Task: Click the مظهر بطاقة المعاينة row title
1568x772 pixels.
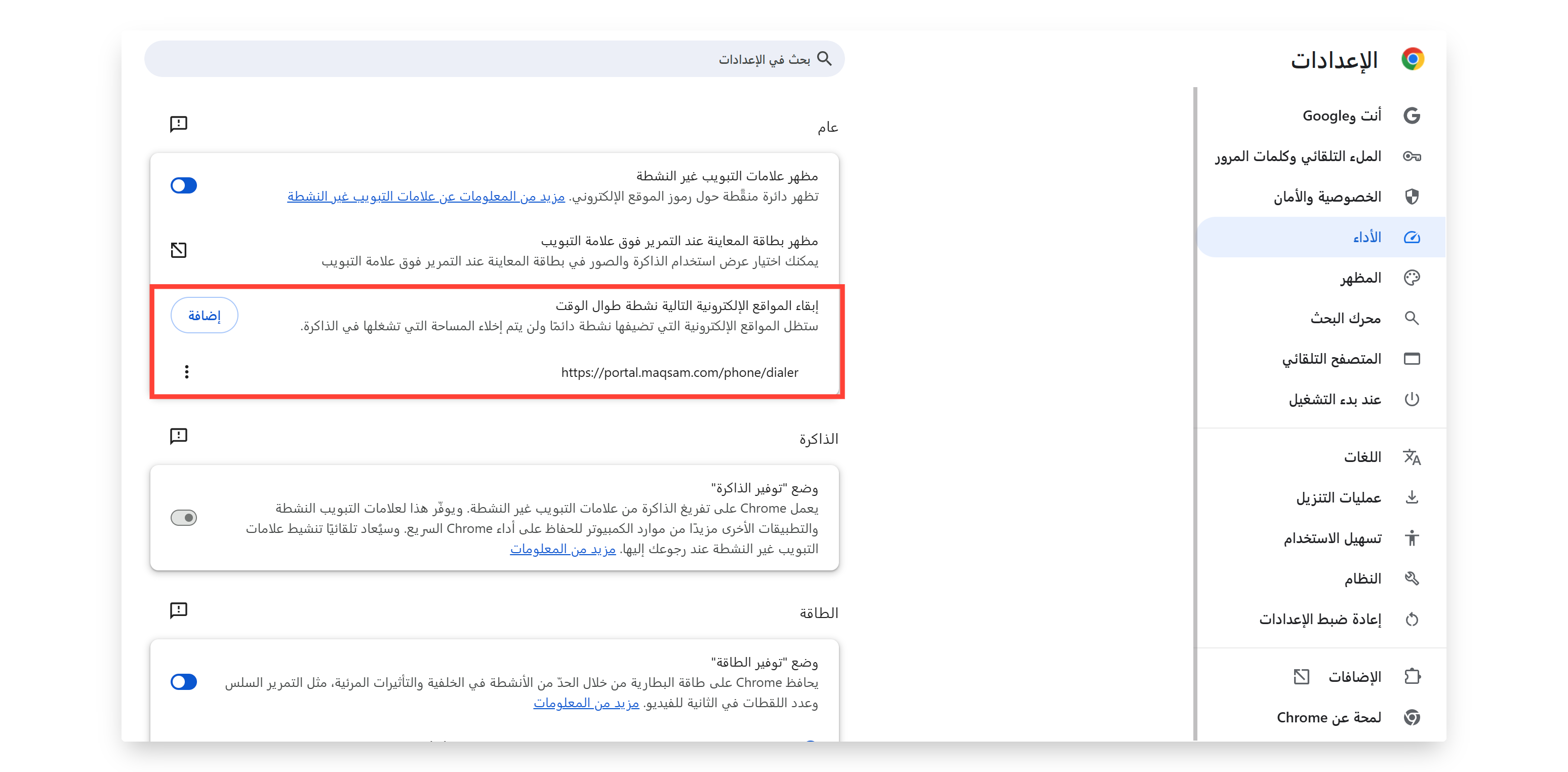Action: 679,241
